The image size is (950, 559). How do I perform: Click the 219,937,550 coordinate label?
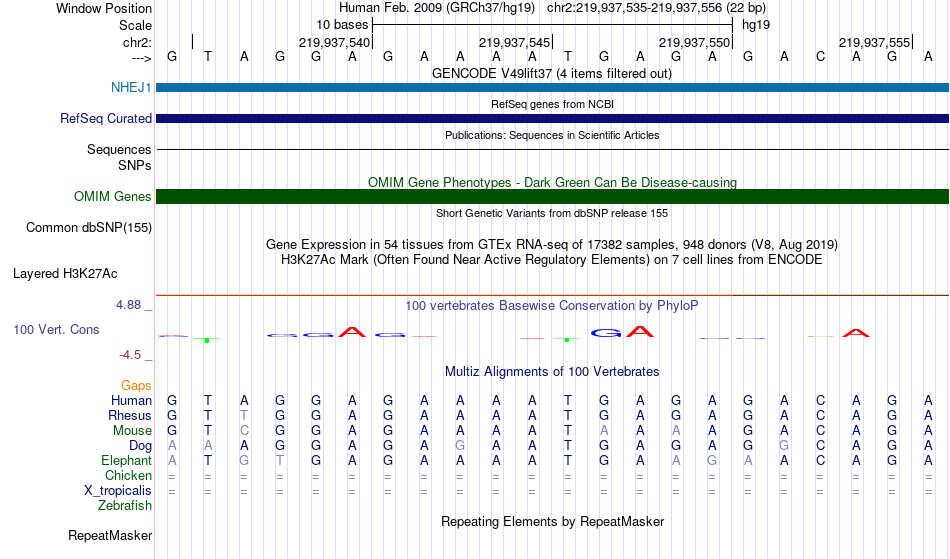click(x=694, y=42)
